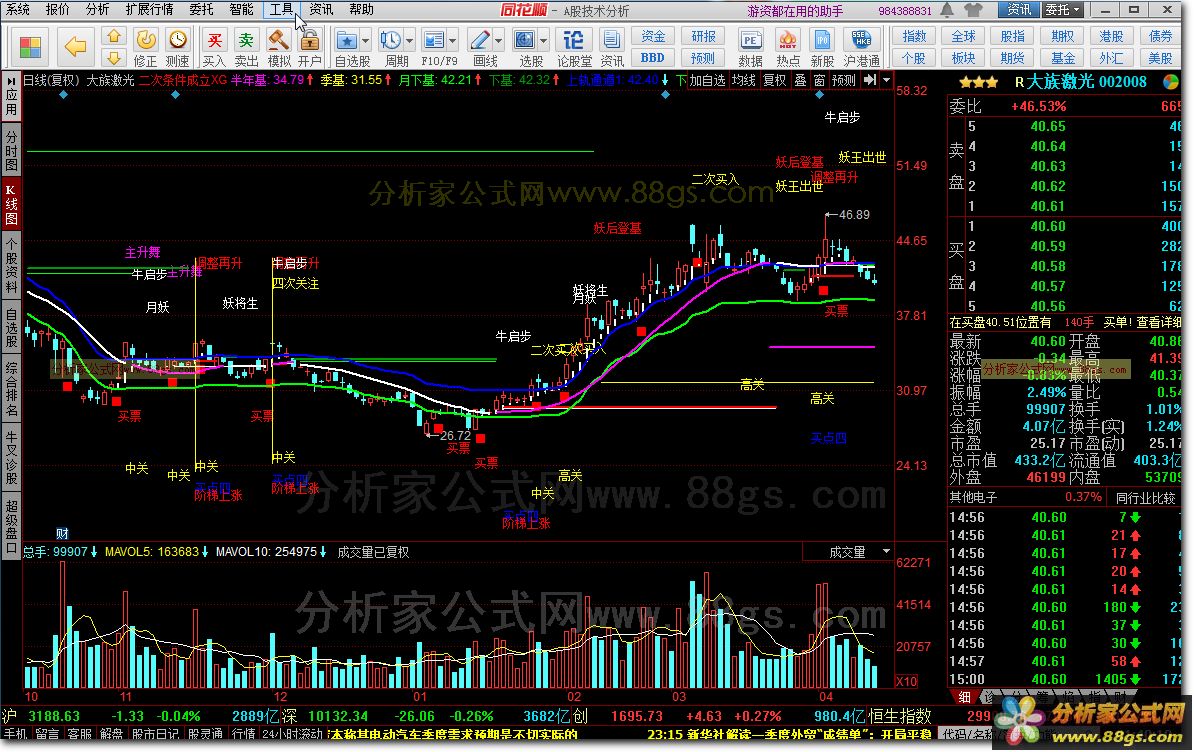Open the 系统 menu
This screenshot has height=752, width=1194.
pos(18,10)
